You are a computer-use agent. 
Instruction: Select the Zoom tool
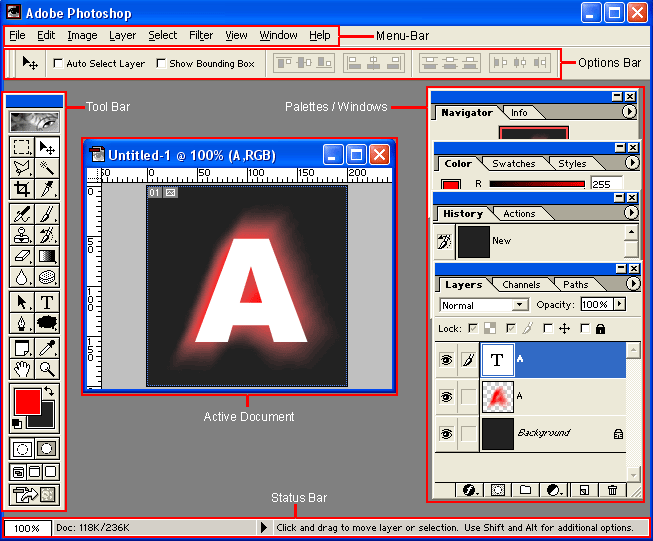47,369
